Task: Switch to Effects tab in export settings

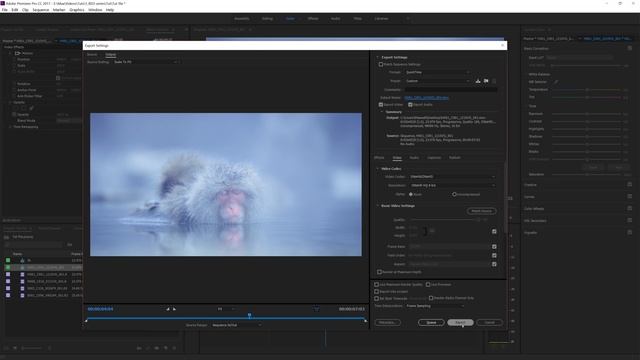Action: coord(379,158)
